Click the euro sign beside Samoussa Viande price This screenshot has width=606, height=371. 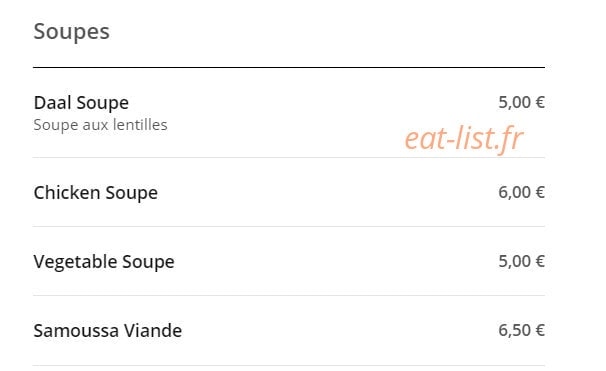click(540, 330)
